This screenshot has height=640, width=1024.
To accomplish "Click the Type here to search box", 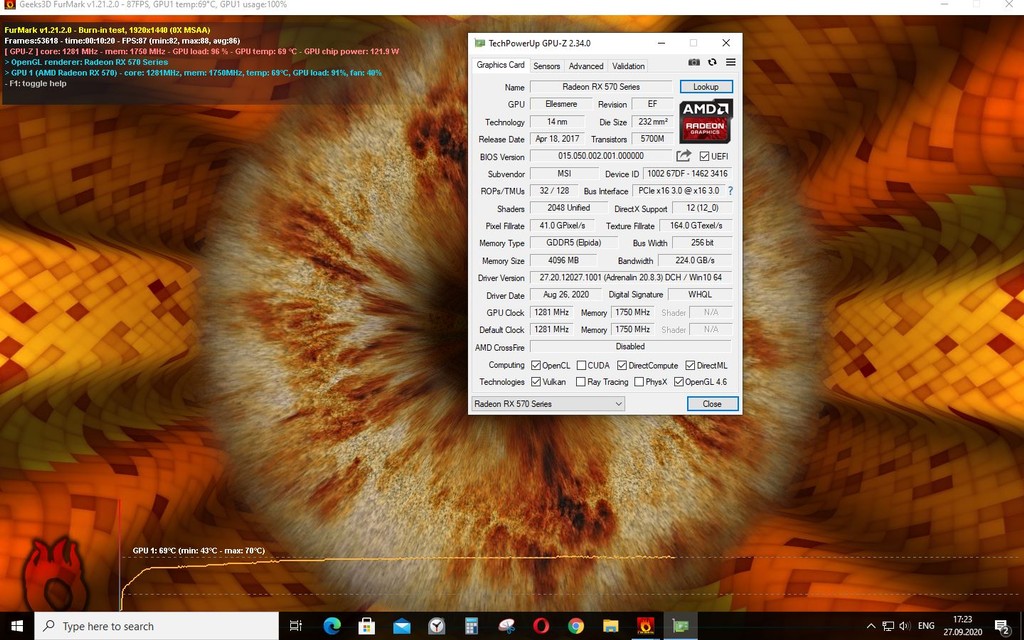I will 157,626.
